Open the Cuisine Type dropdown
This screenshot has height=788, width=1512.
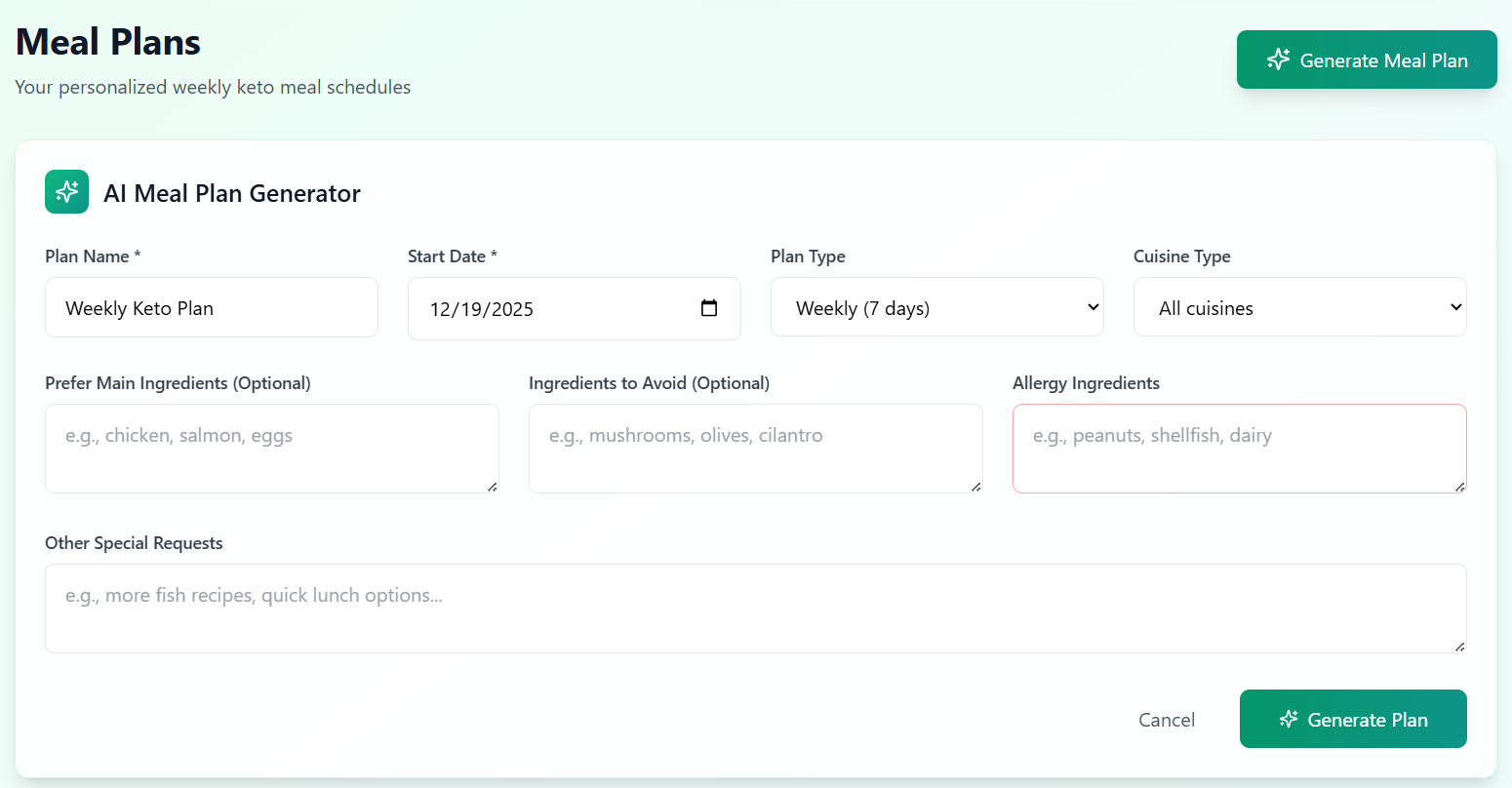1299,306
